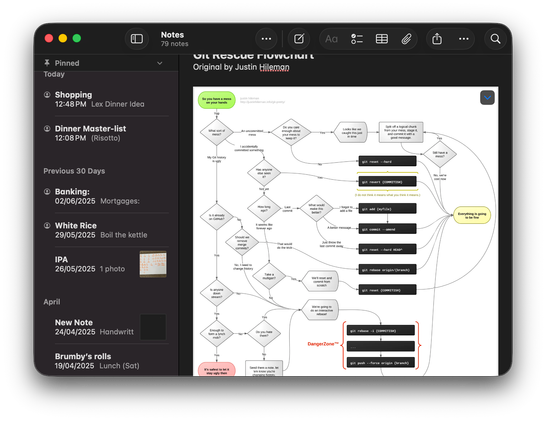This screenshot has height=421, width=546.
Task: Attach a file with paperclip icon
Action: pyautogui.click(x=406, y=39)
